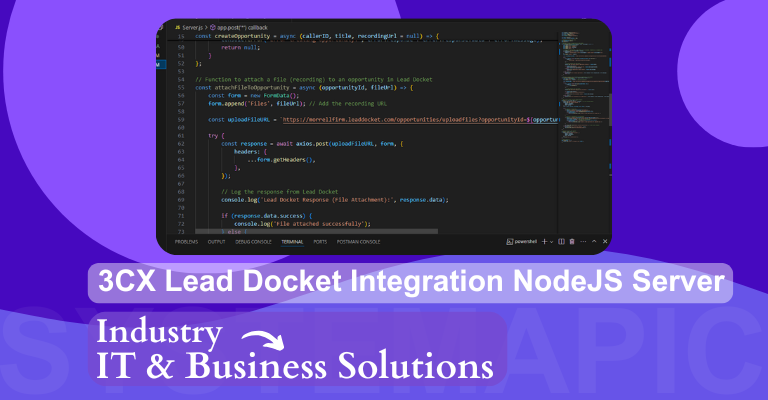Click the 'IT & Business Solutions' text
The height and width of the screenshot is (400, 768).
(x=294, y=366)
